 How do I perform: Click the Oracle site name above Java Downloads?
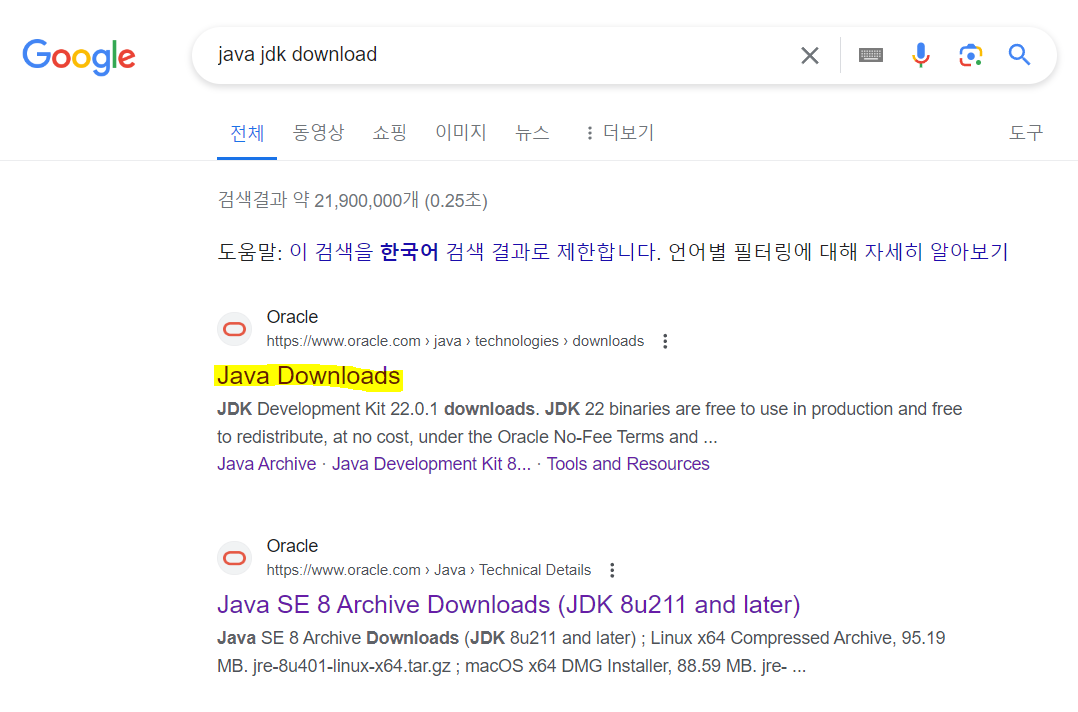(x=292, y=318)
